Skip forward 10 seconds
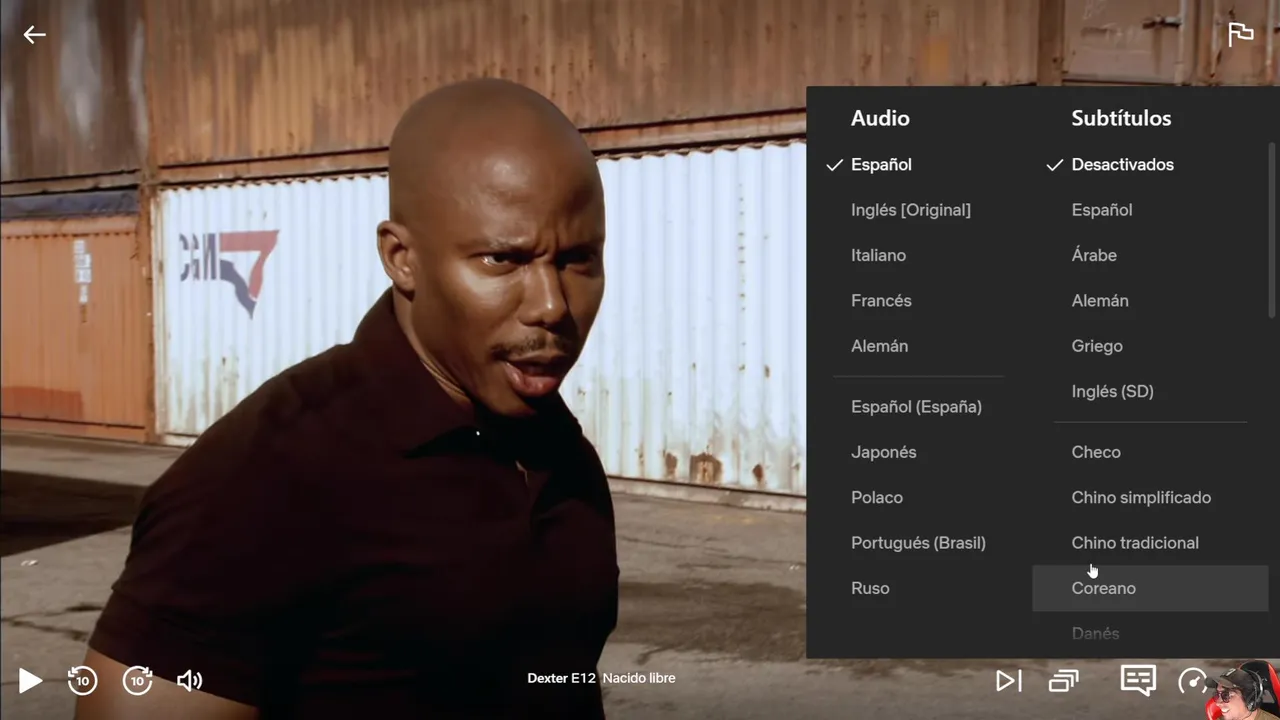 (138, 681)
